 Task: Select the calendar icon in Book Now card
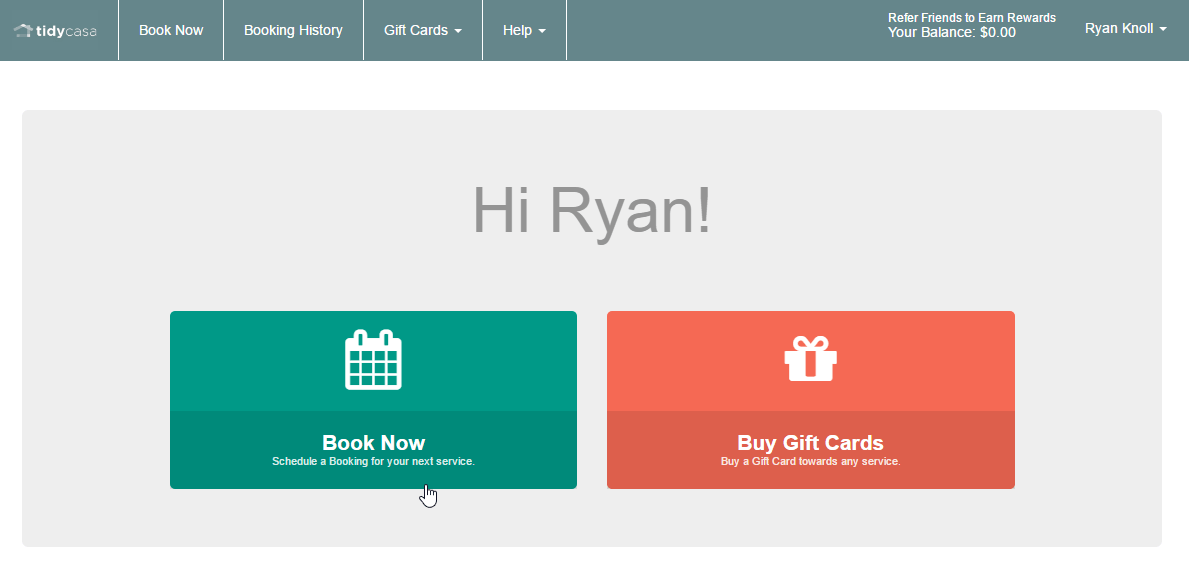tap(373, 360)
